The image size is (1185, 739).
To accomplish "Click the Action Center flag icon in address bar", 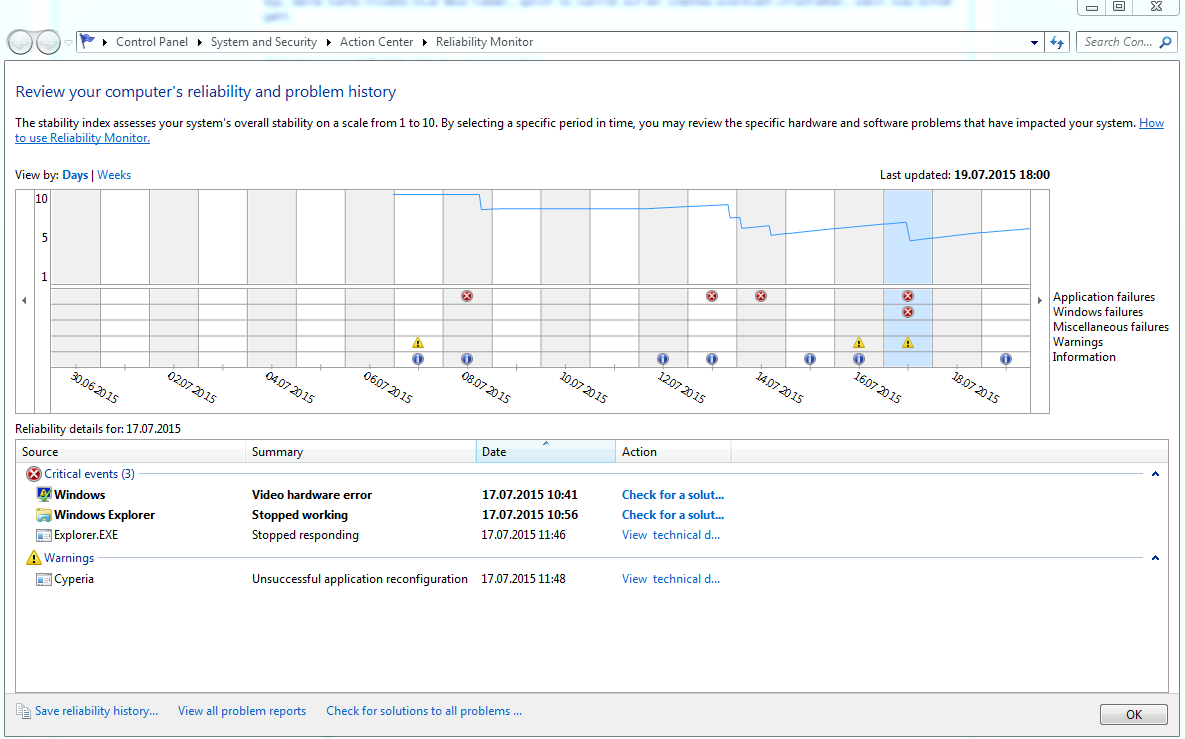I will [88, 42].
